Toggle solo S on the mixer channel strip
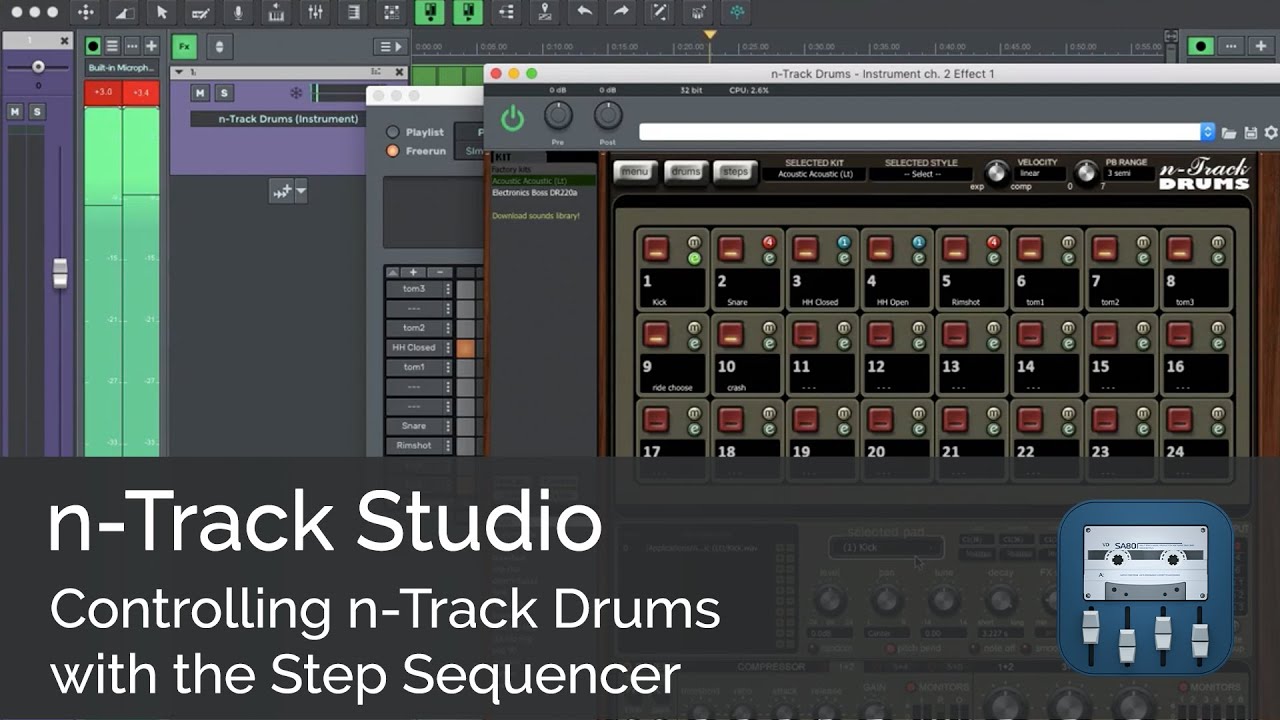 click(x=37, y=112)
